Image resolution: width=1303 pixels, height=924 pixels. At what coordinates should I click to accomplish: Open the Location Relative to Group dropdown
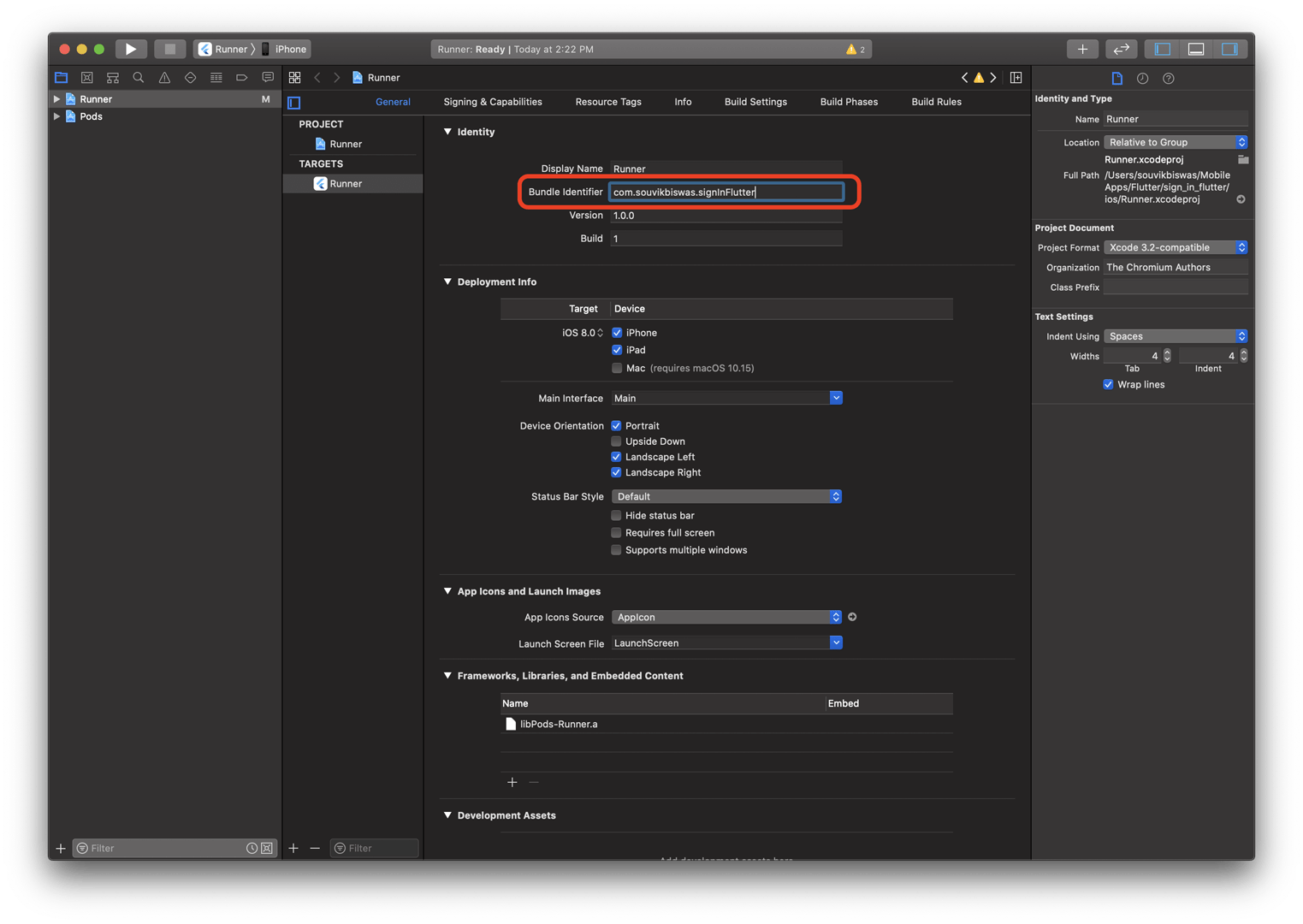(1176, 142)
